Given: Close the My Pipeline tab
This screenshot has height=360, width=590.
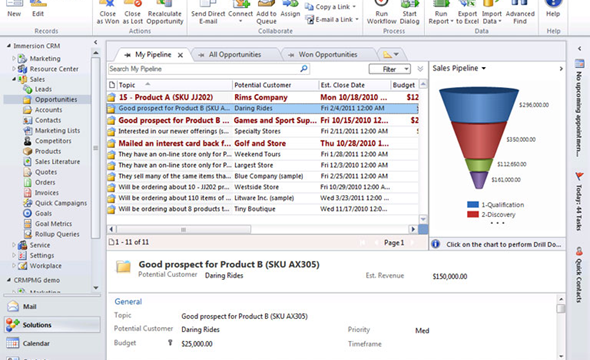Looking at the screenshot, I should pos(180,55).
